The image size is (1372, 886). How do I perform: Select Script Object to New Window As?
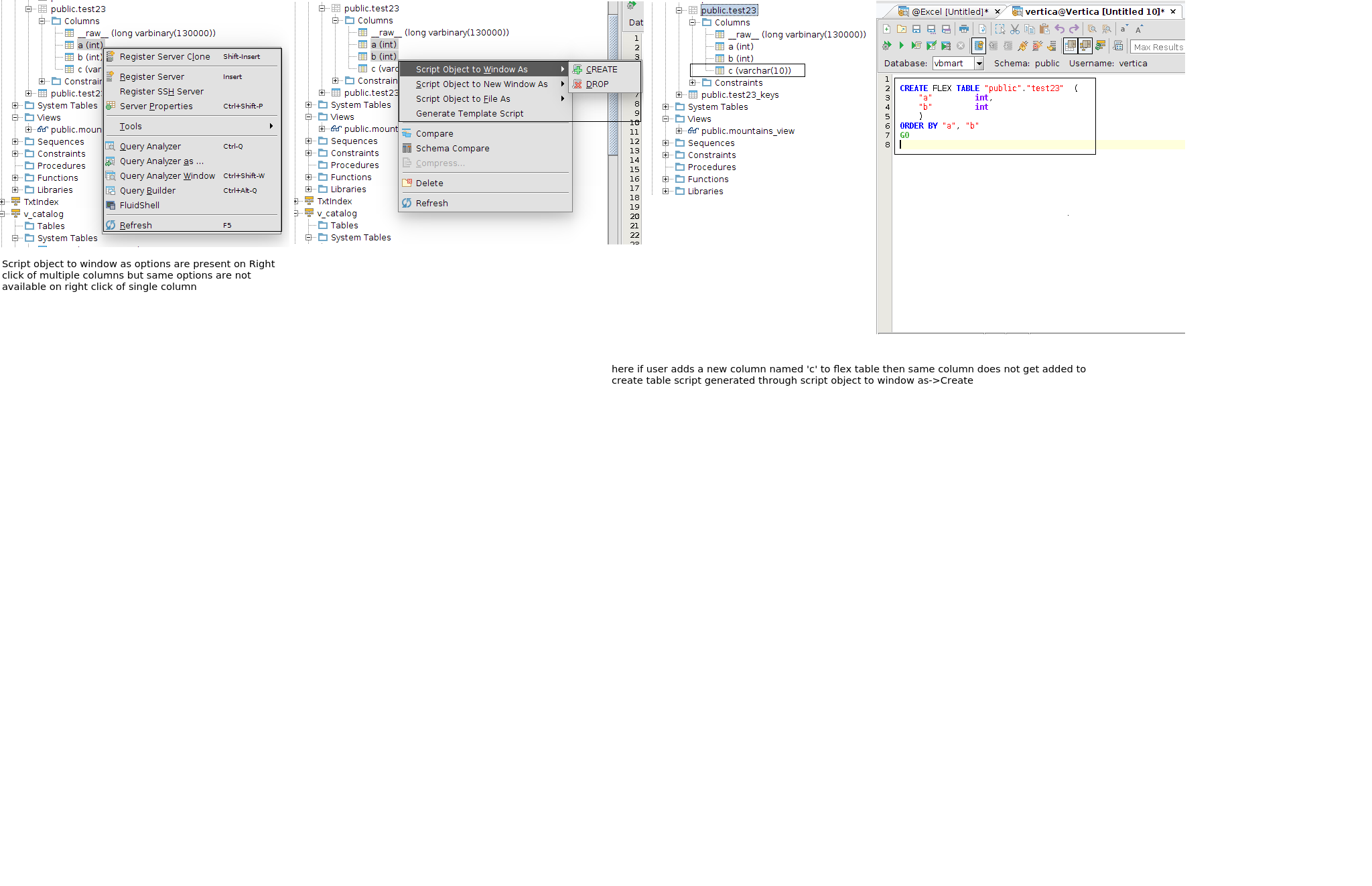click(481, 84)
